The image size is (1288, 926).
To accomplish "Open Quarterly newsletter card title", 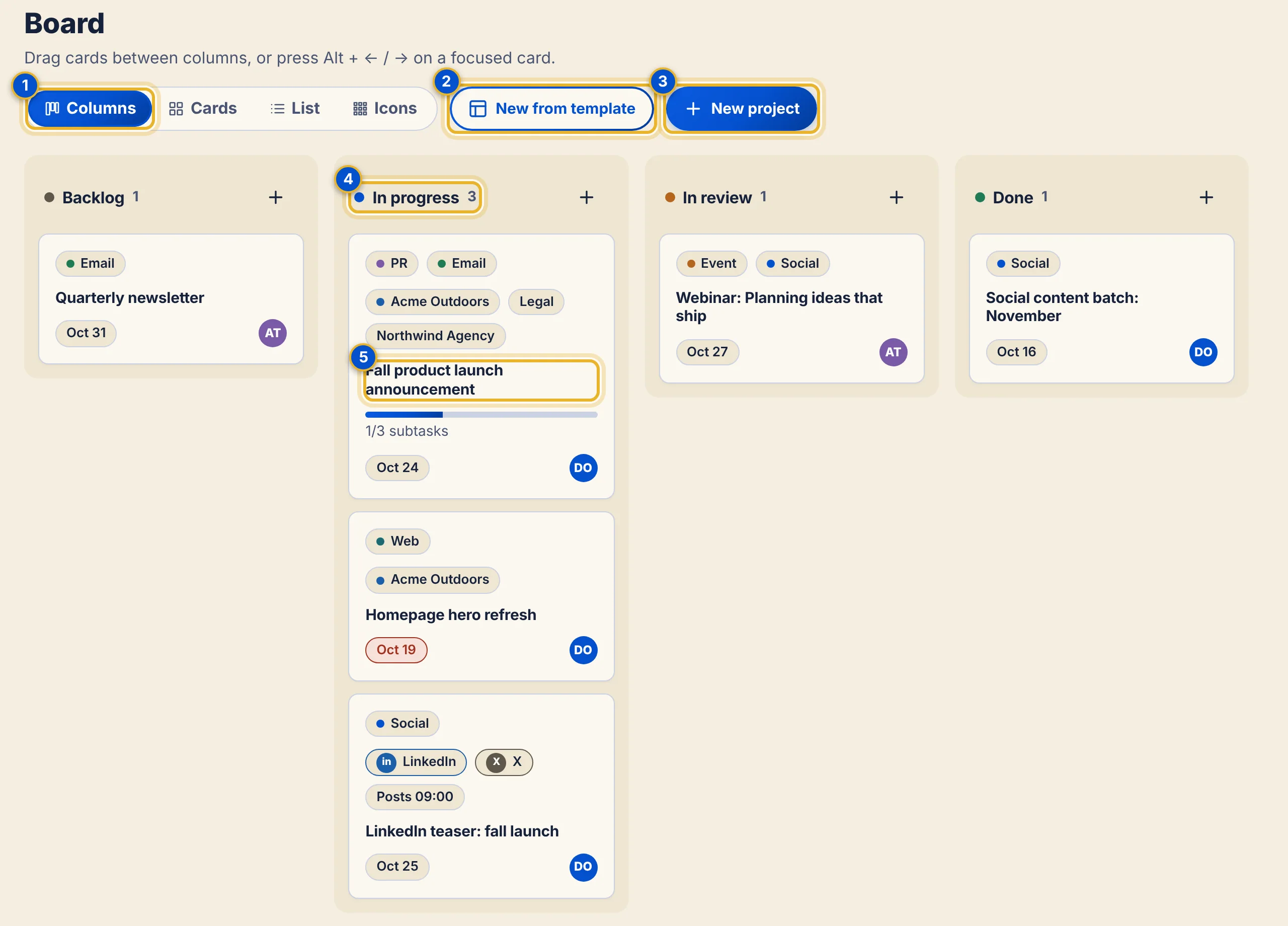I will coord(129,298).
